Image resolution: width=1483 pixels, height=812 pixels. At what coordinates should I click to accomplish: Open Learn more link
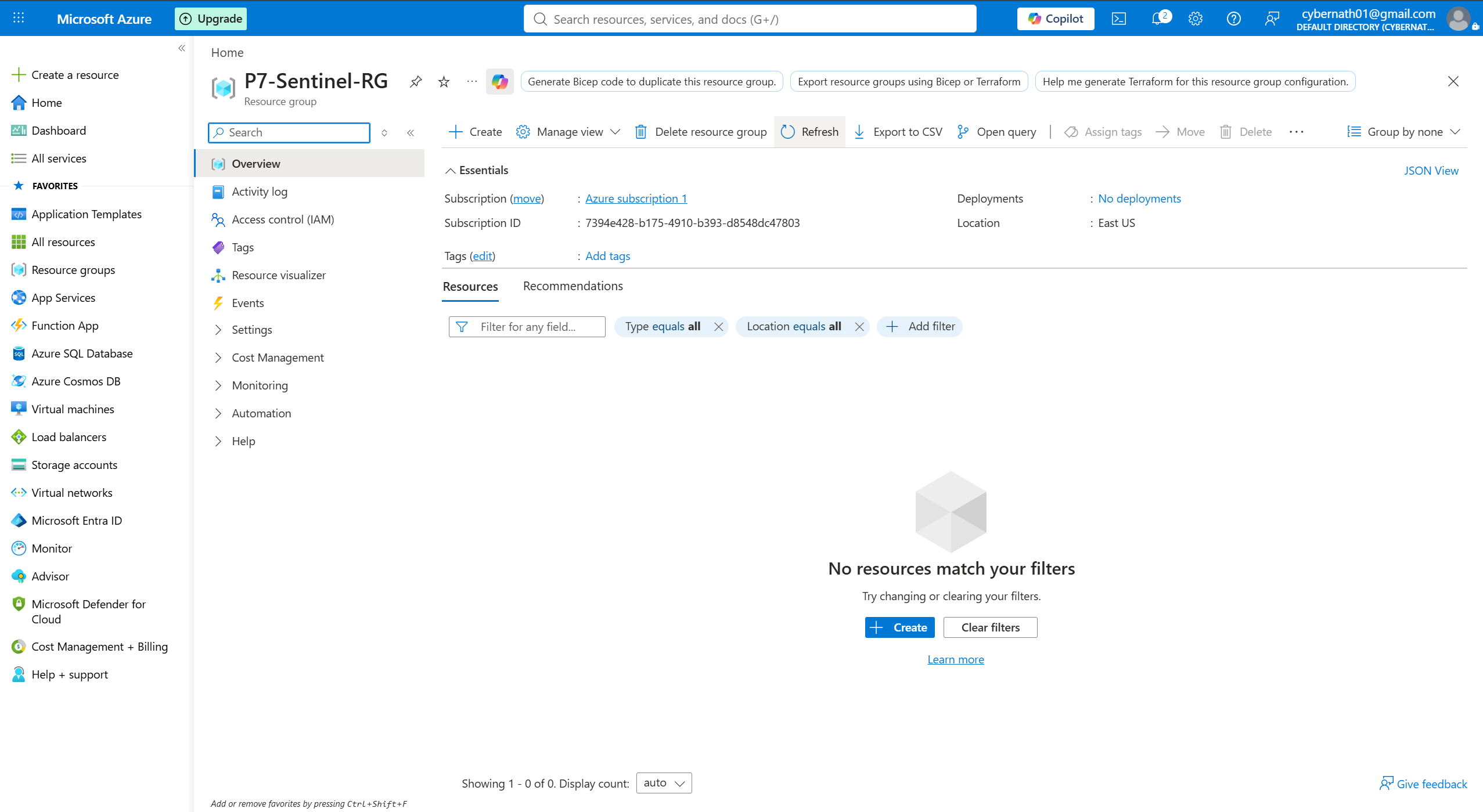tap(956, 659)
